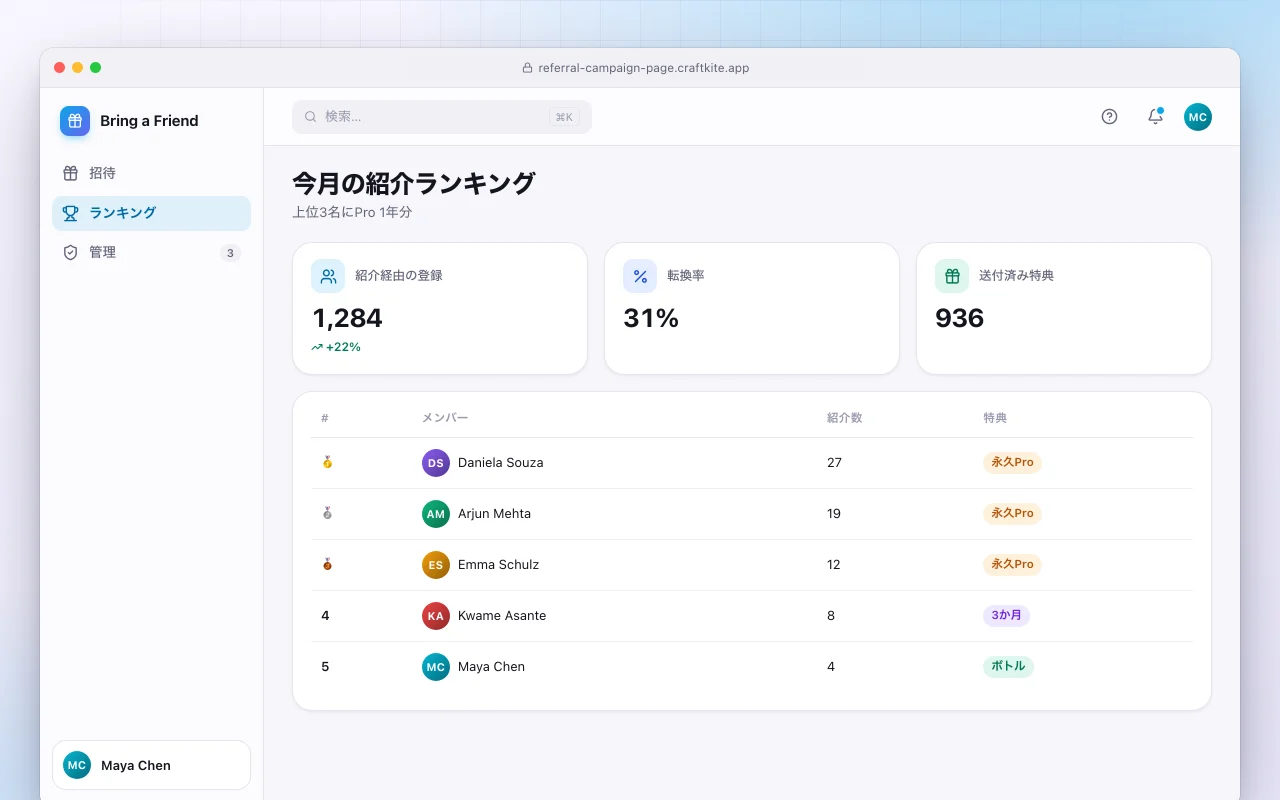The image size is (1280, 800).
Task: Click the 936 sent rewards value
Action: [960, 318]
